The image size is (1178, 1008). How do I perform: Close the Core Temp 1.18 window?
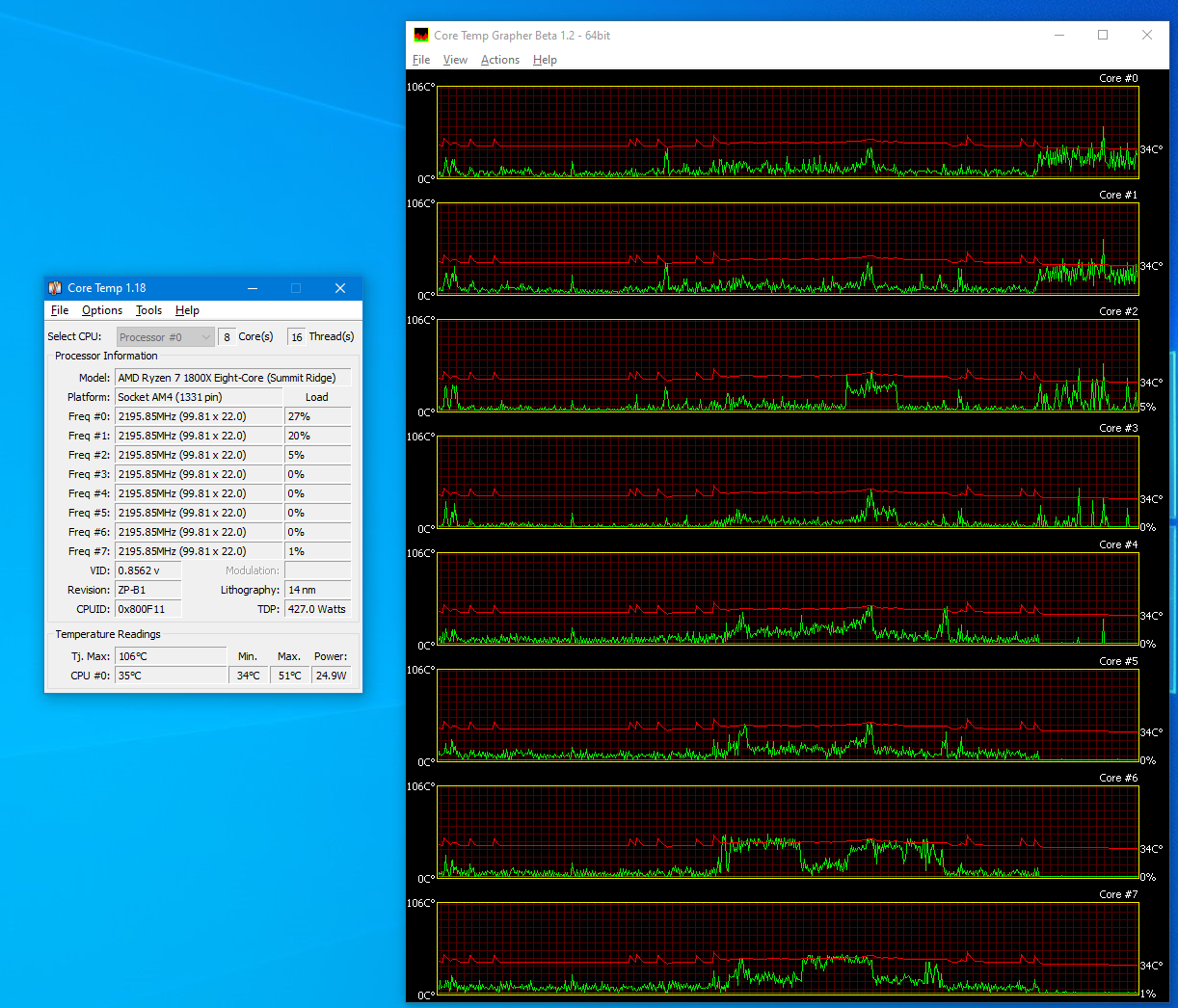[340, 288]
